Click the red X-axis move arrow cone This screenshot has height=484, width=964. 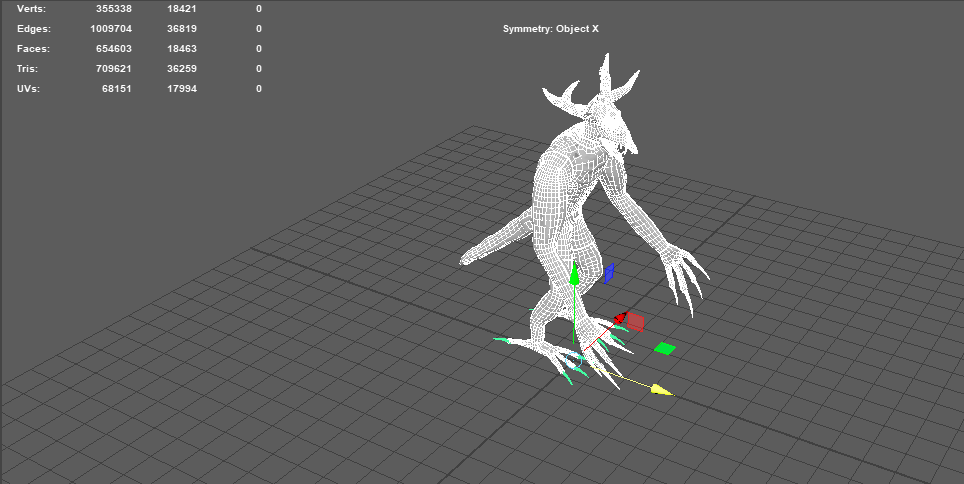point(619,318)
